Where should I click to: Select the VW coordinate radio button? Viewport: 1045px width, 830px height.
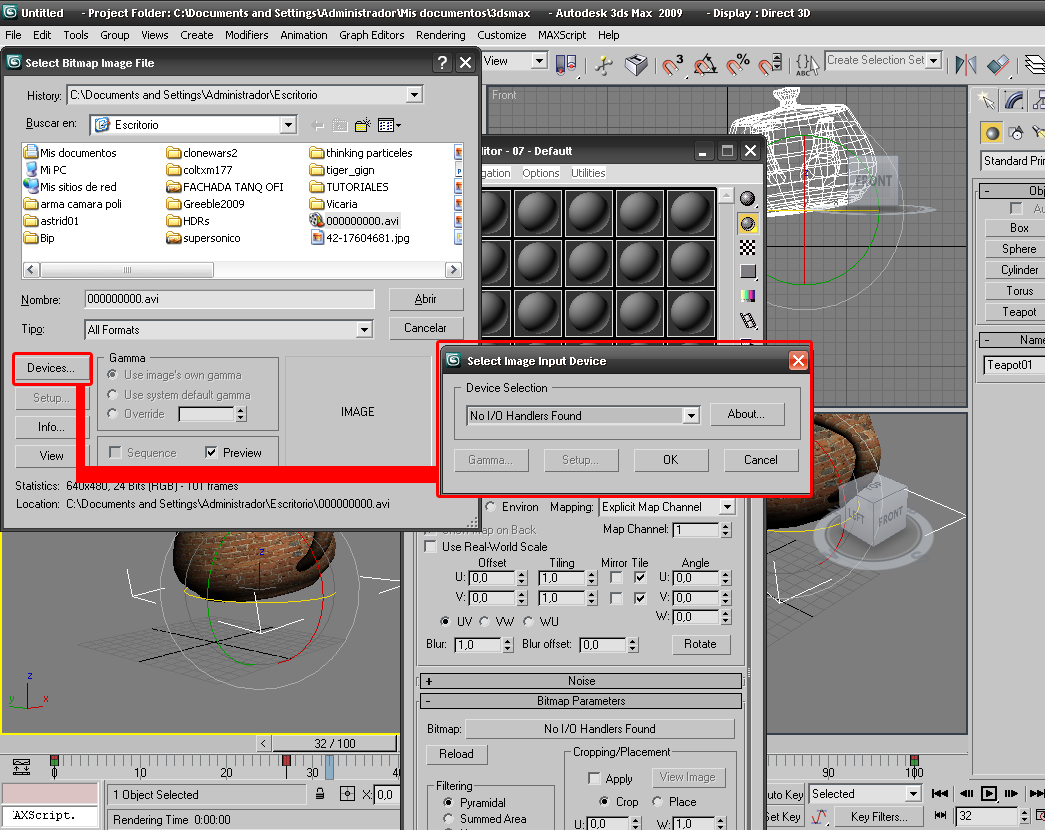(485, 621)
